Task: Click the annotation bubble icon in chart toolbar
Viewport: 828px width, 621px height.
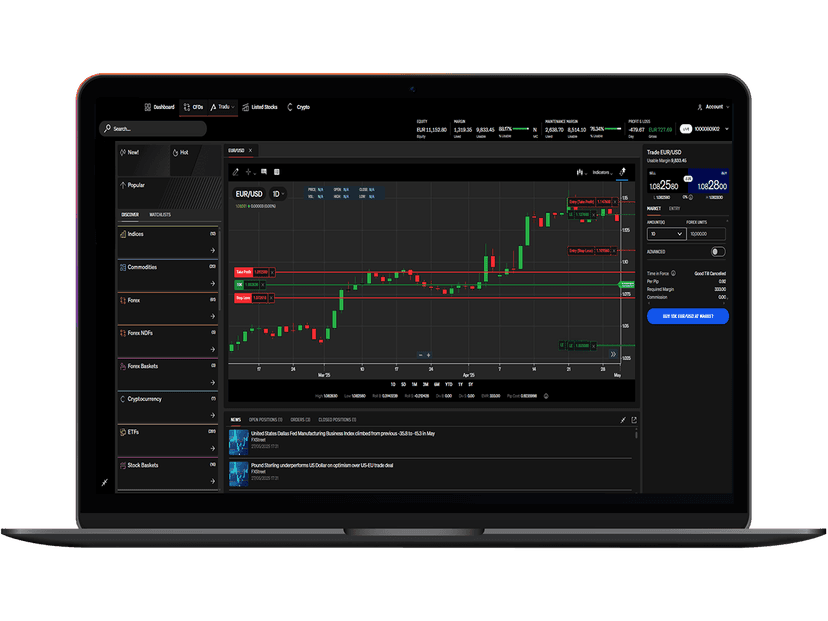Action: (x=265, y=172)
